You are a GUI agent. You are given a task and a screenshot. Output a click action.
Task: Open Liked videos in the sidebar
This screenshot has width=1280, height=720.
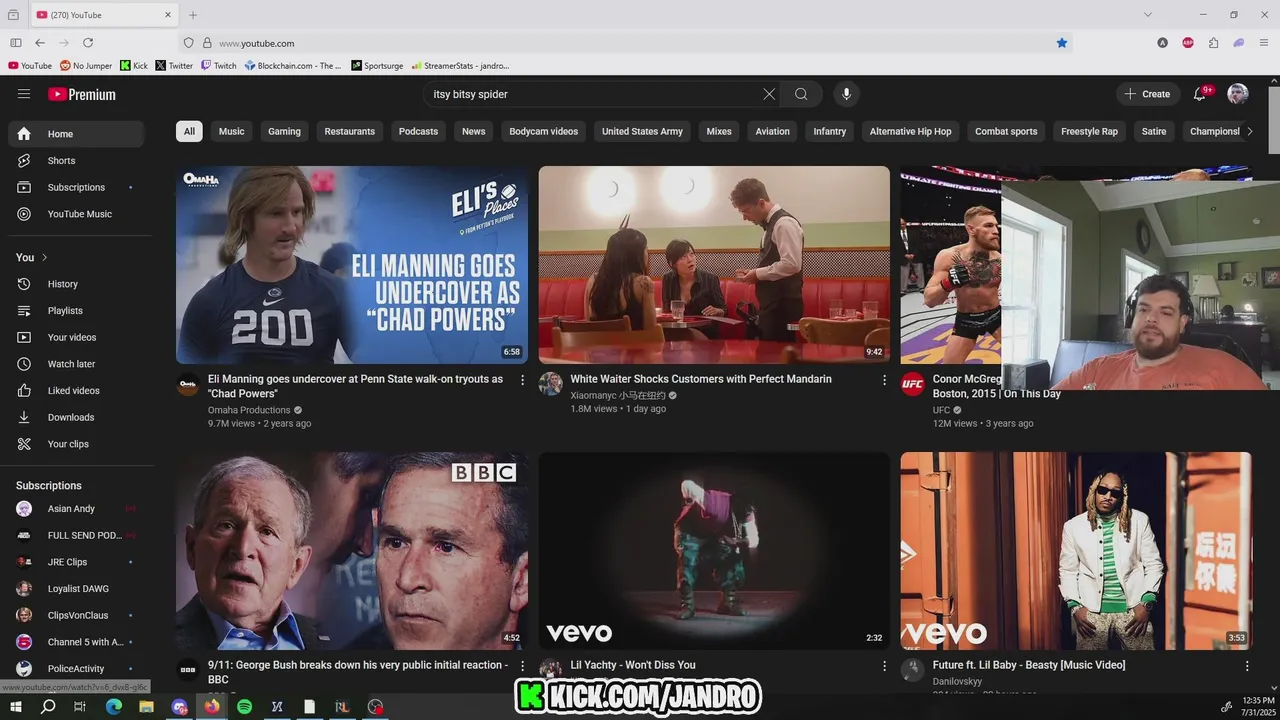point(76,391)
